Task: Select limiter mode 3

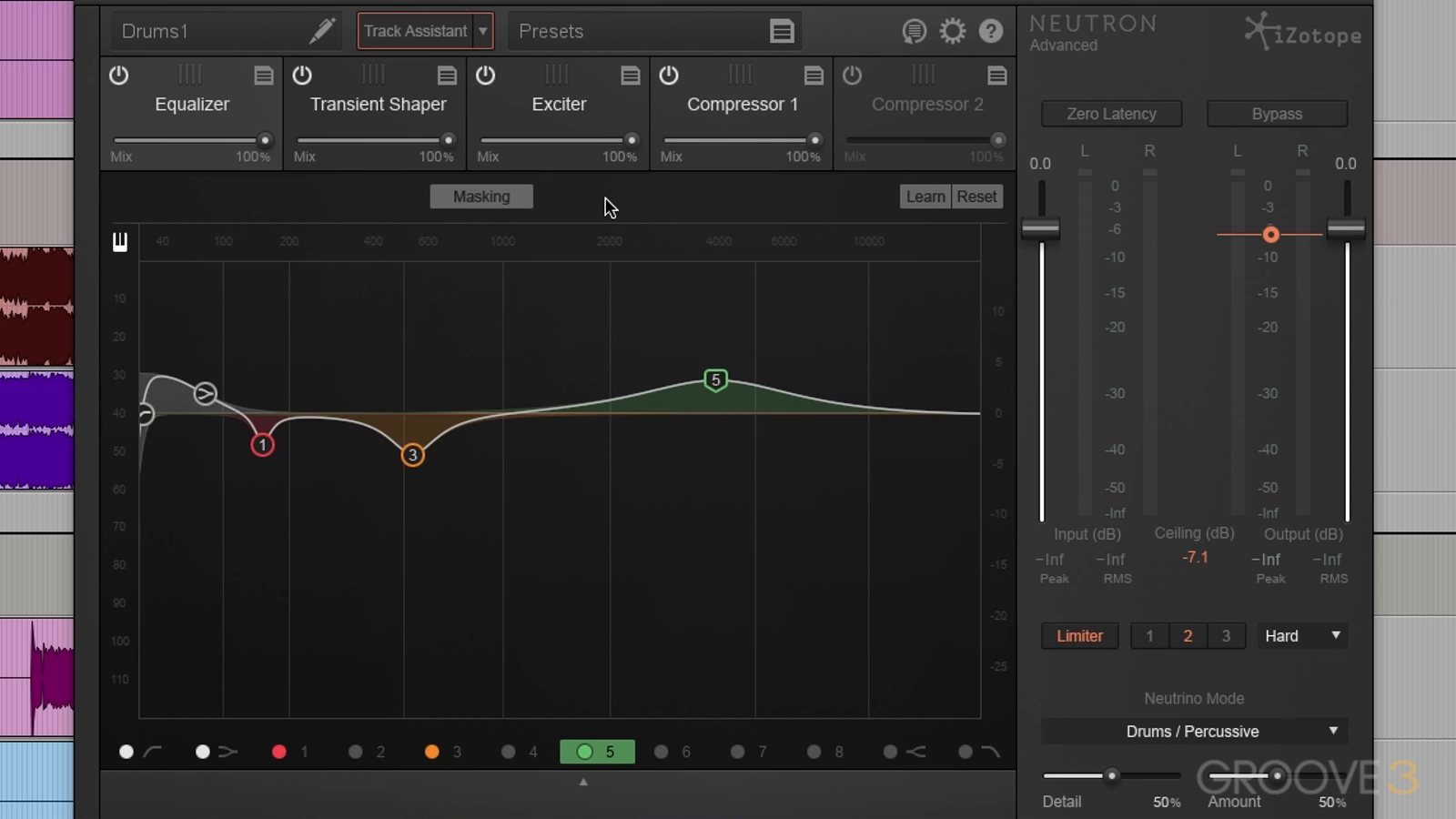Action: pos(1226,636)
